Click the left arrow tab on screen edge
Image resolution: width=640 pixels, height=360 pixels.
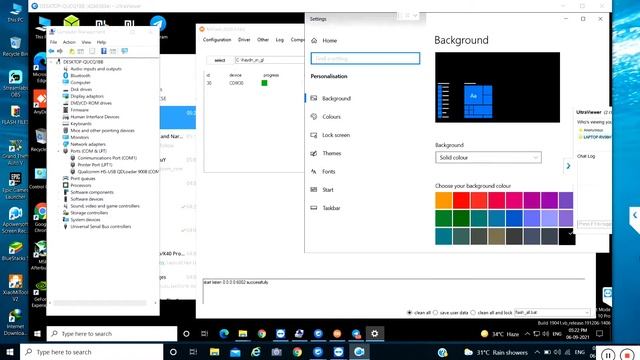click(634, 215)
